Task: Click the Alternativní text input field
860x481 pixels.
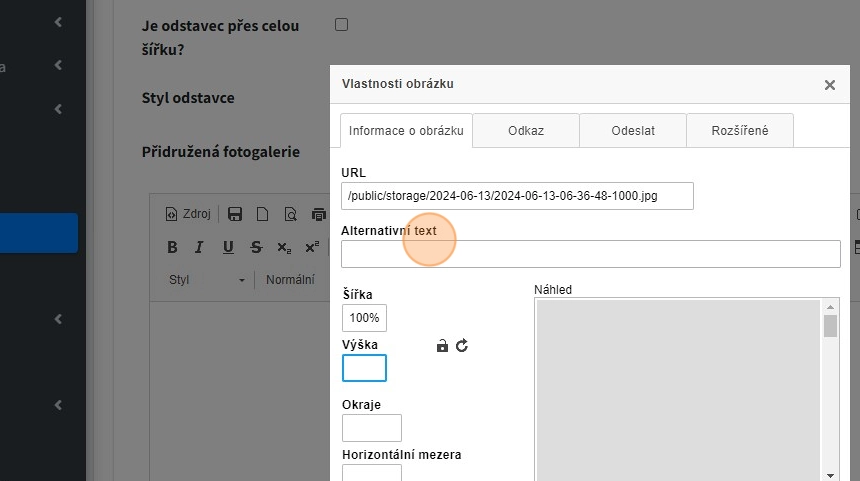Action: click(x=590, y=255)
